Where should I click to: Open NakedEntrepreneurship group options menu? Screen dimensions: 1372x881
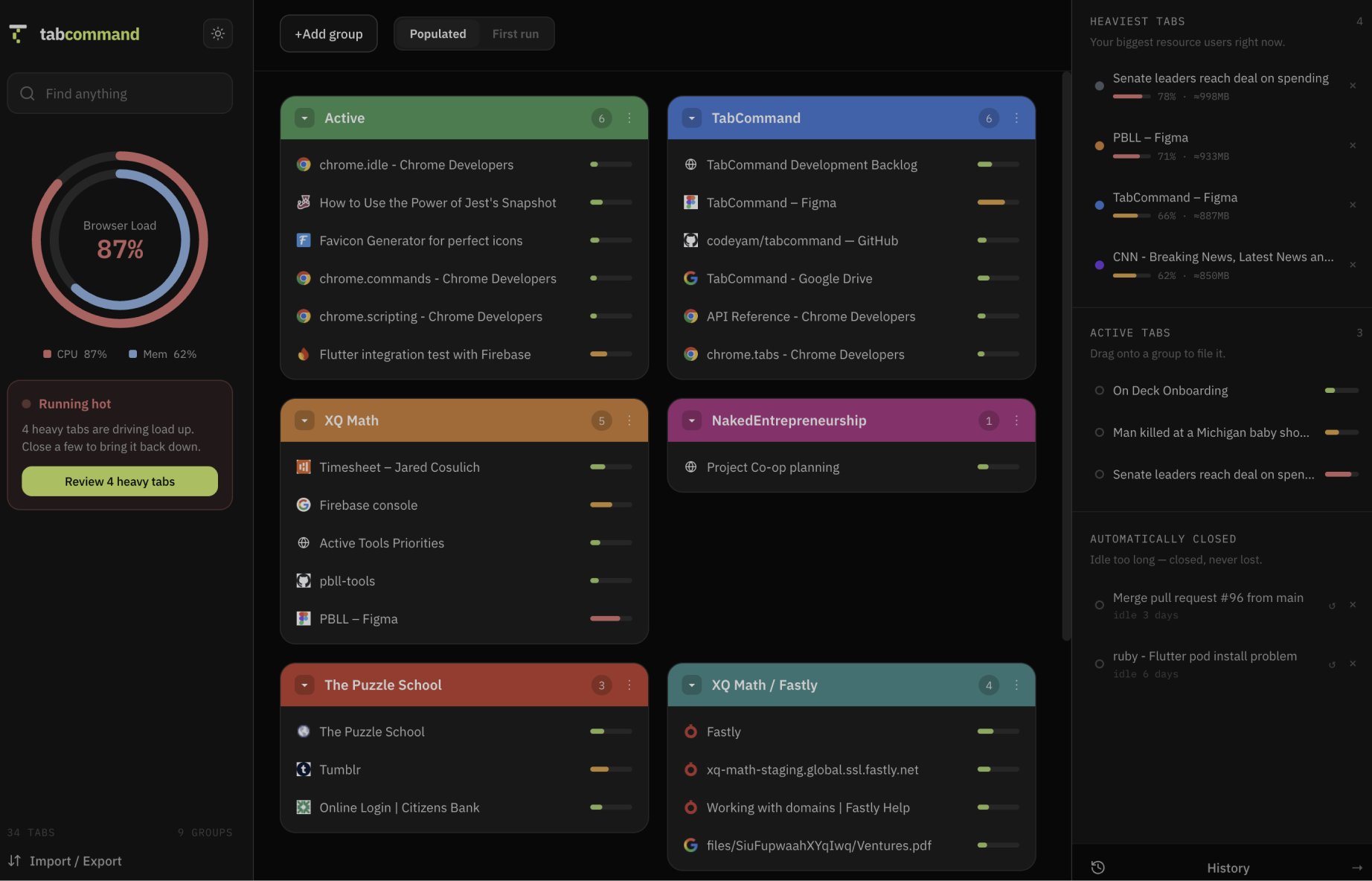pyautogui.click(x=1016, y=420)
